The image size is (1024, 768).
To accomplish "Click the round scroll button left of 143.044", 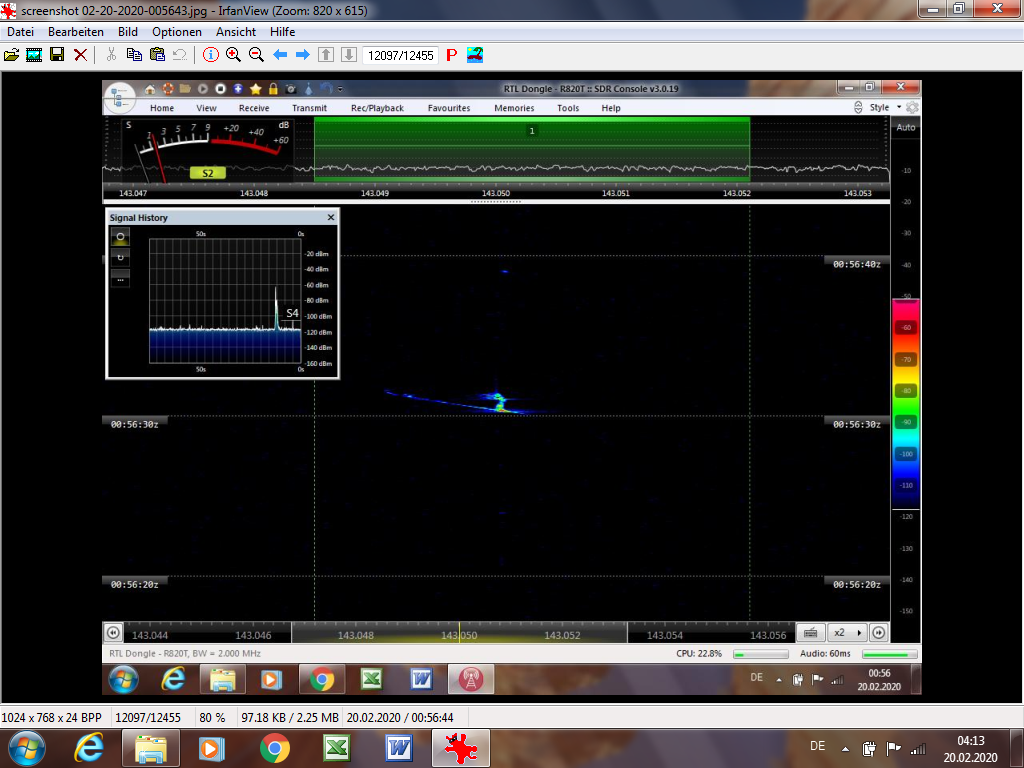I will tap(113, 632).
